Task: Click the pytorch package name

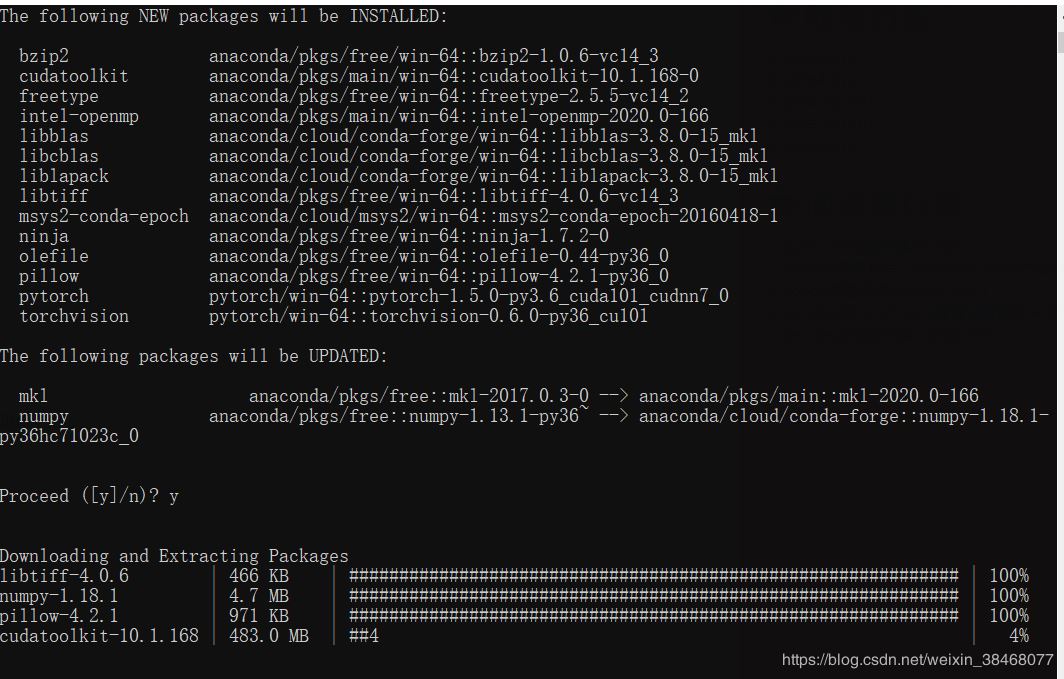Action: [54, 296]
